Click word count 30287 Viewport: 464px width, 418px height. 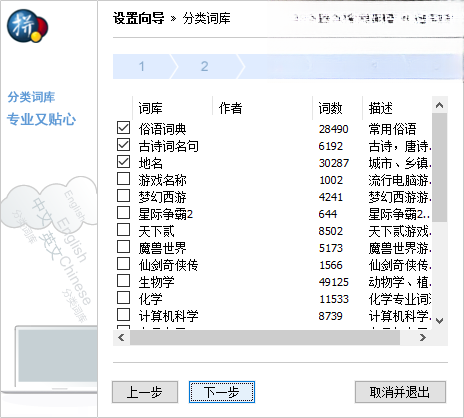click(x=334, y=163)
